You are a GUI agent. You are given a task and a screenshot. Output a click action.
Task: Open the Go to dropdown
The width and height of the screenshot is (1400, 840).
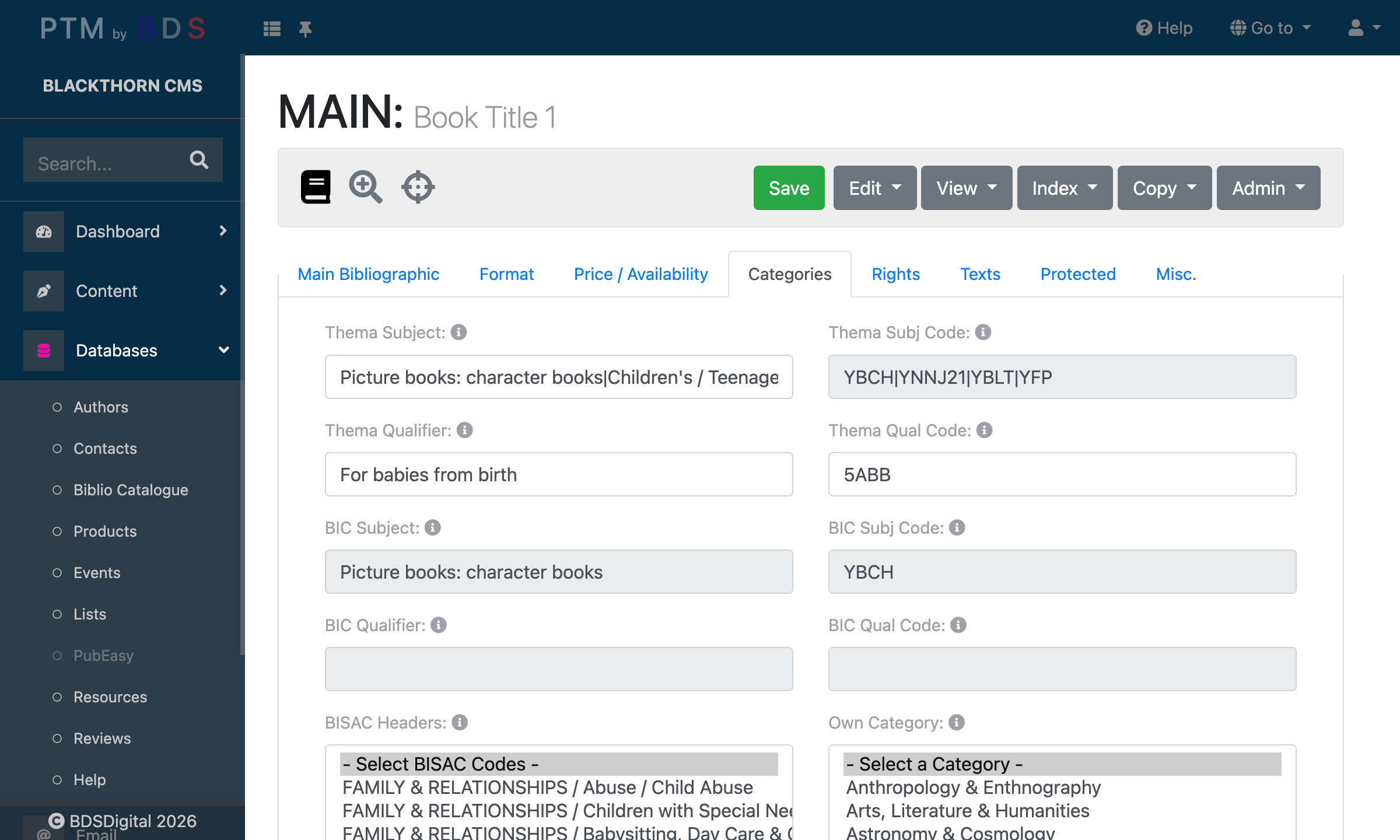coord(1270,28)
